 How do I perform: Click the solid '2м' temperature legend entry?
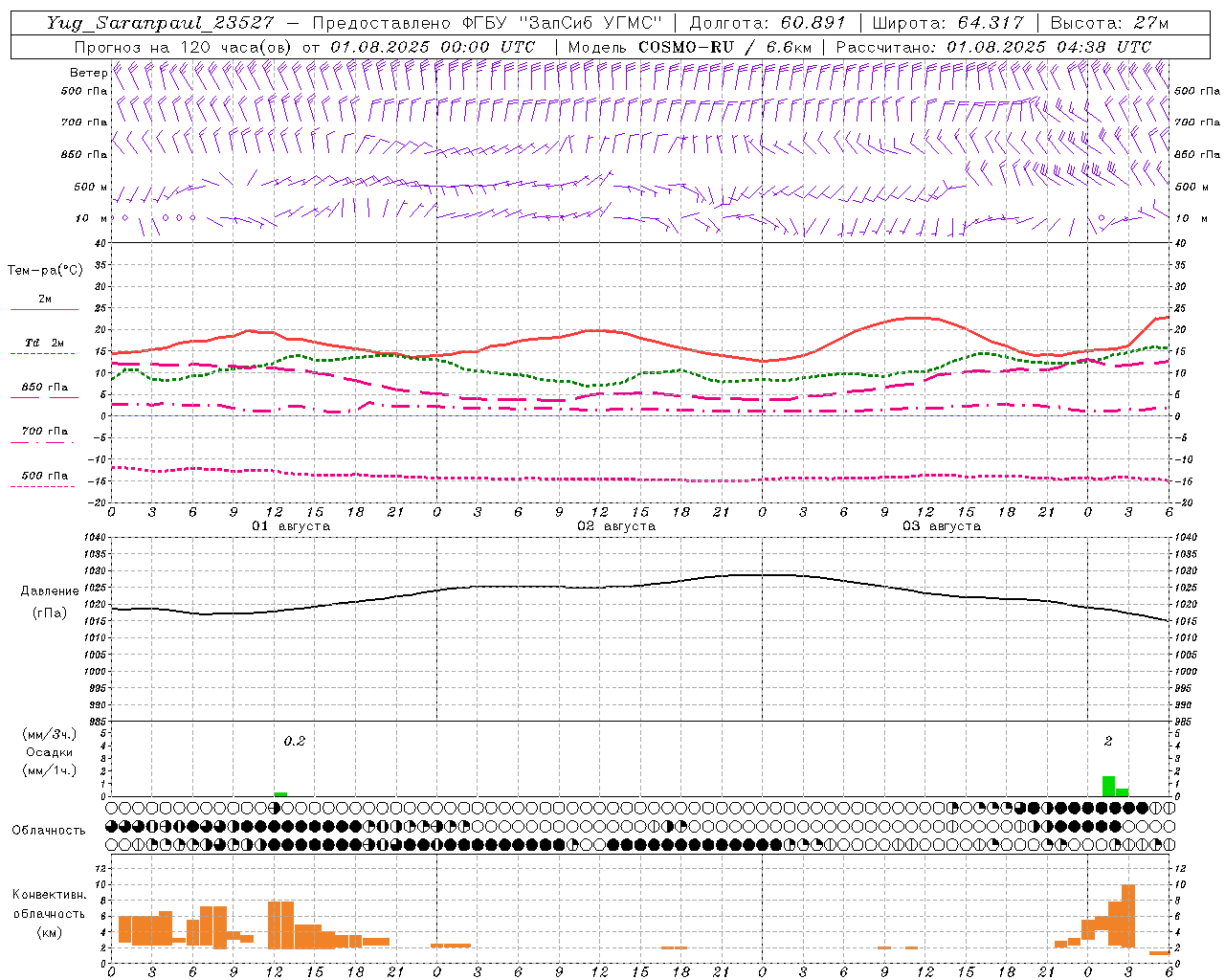pyautogui.click(x=45, y=299)
